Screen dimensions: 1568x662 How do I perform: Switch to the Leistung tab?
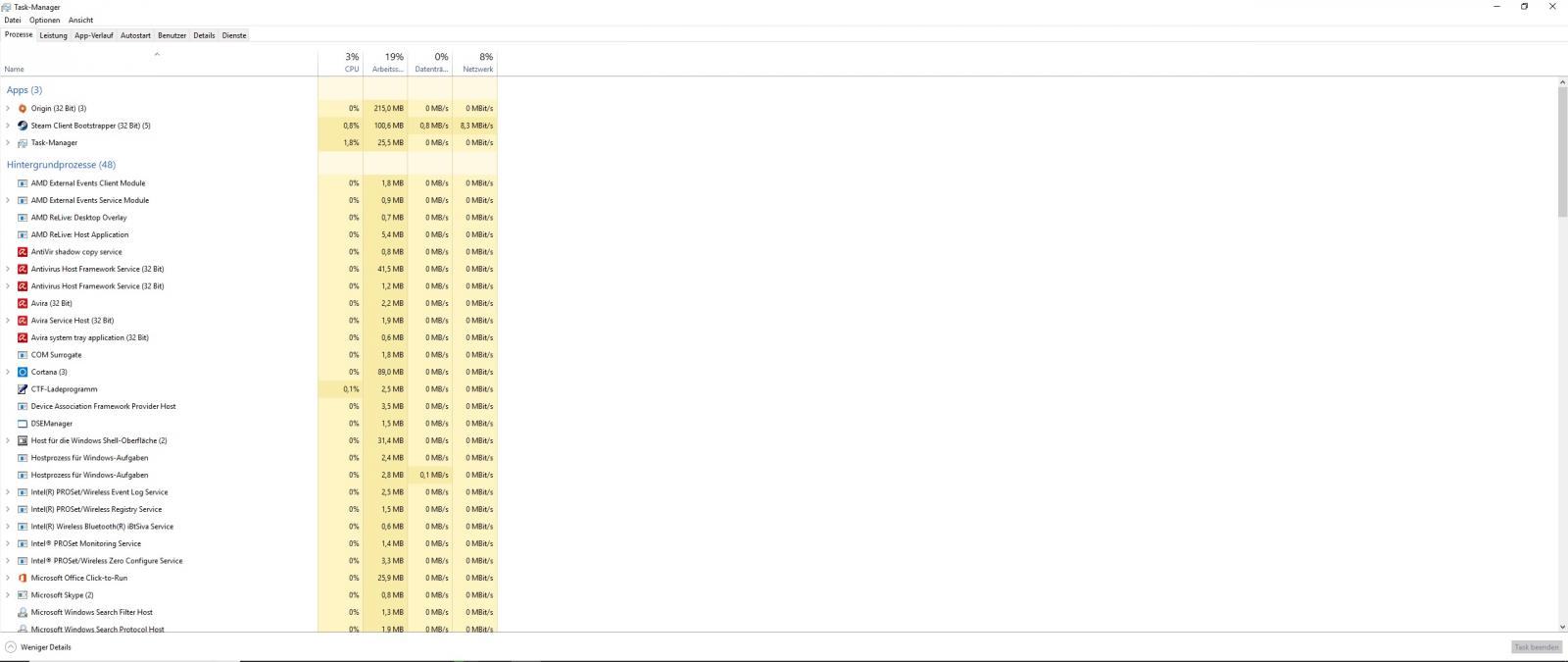[53, 35]
